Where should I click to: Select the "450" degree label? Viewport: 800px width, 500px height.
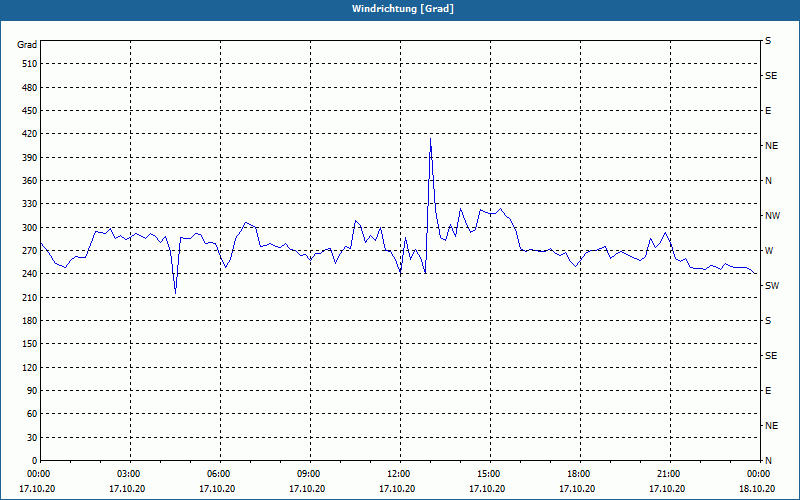[30, 111]
